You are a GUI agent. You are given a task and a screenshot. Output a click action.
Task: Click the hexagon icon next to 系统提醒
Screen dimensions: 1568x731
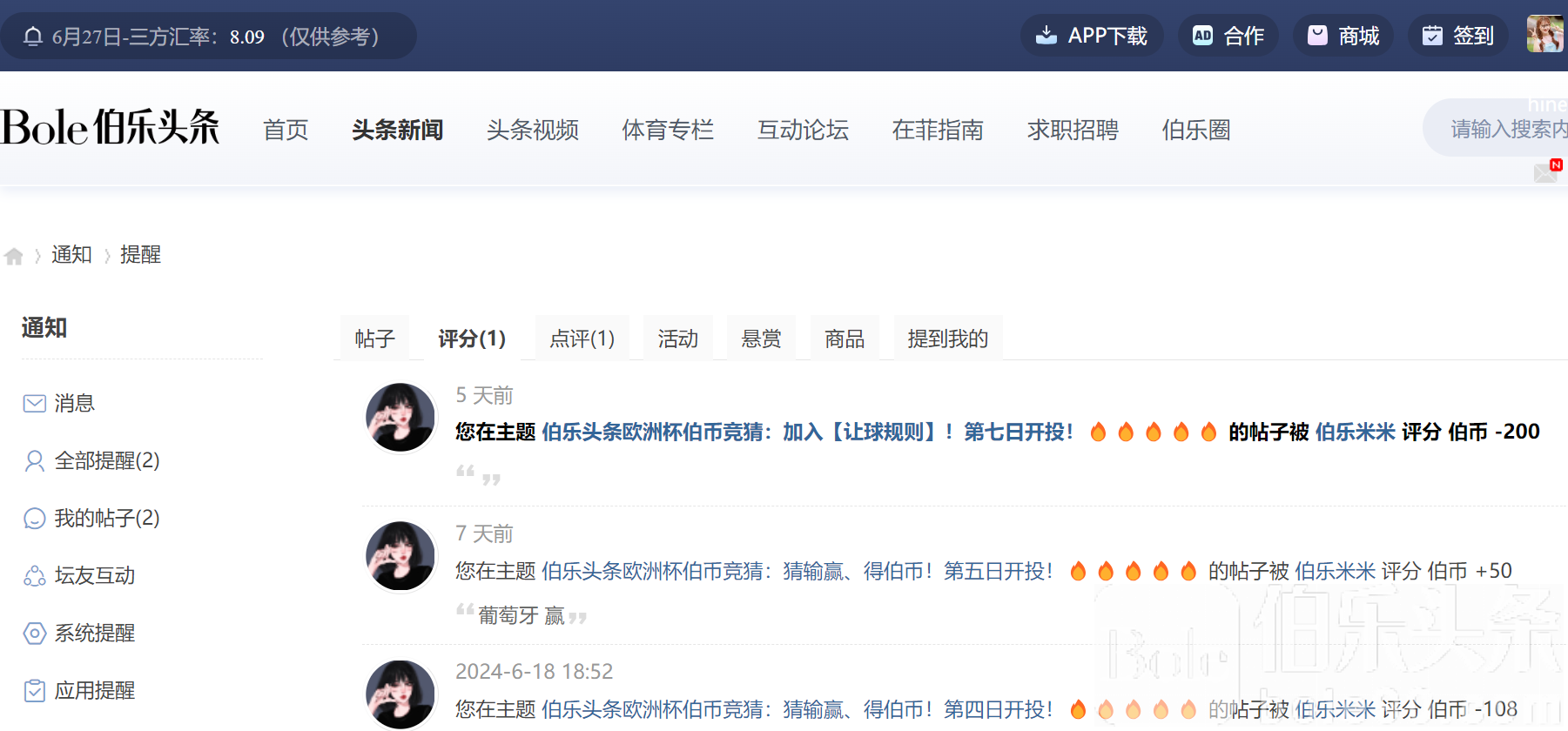[35, 633]
